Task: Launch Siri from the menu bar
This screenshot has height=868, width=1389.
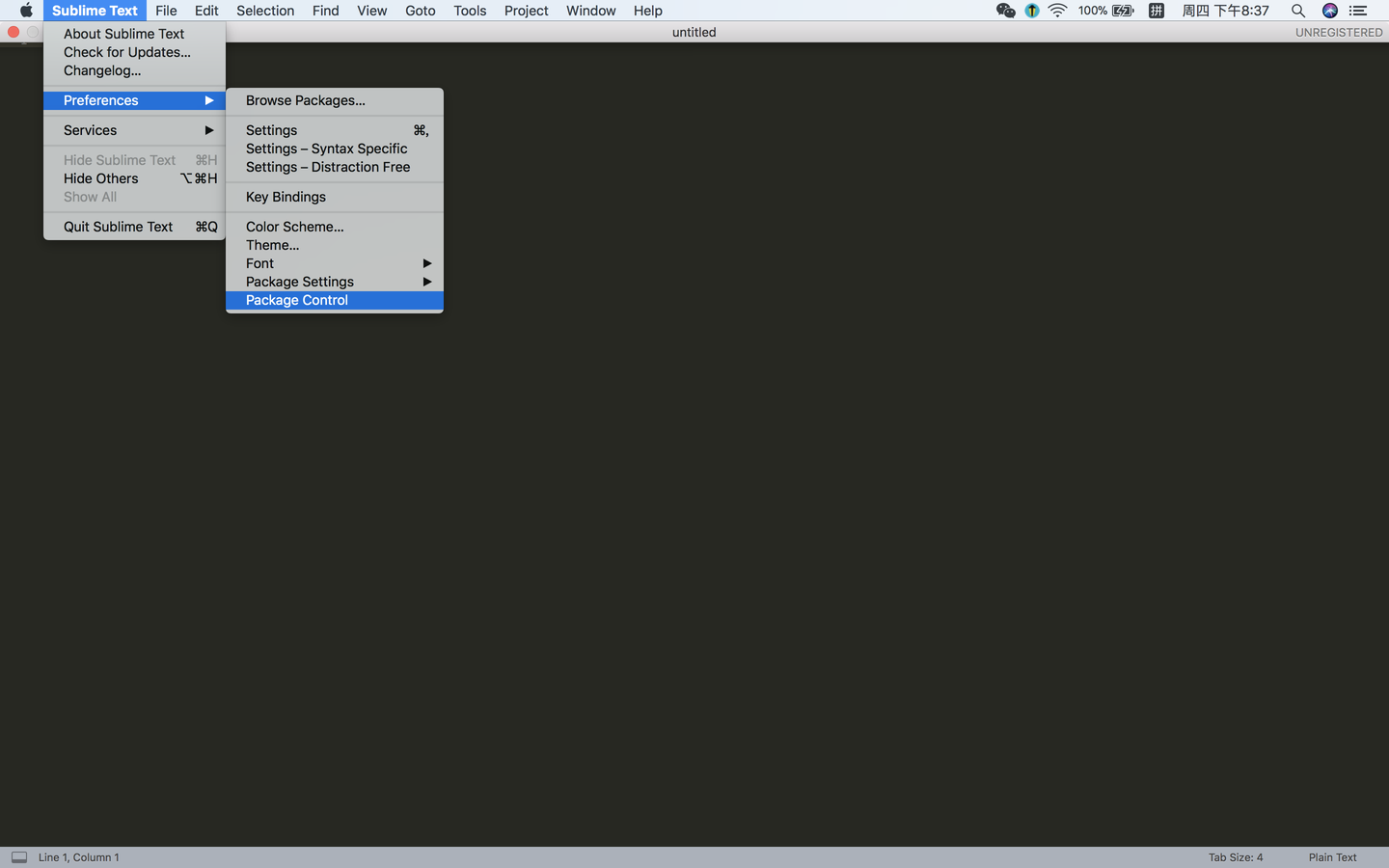Action: tap(1330, 11)
